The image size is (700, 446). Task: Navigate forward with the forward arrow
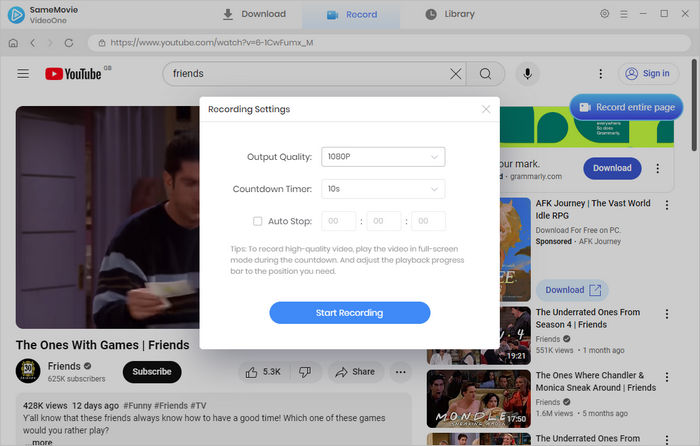(50, 43)
